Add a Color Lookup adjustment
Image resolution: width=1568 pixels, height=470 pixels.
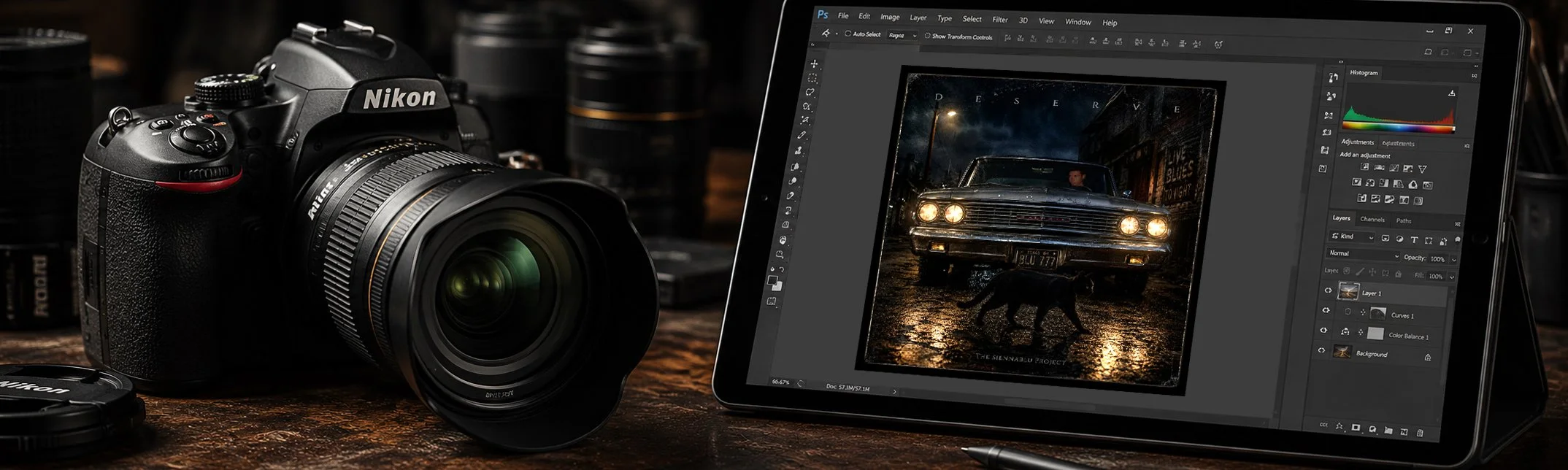coord(1428,185)
